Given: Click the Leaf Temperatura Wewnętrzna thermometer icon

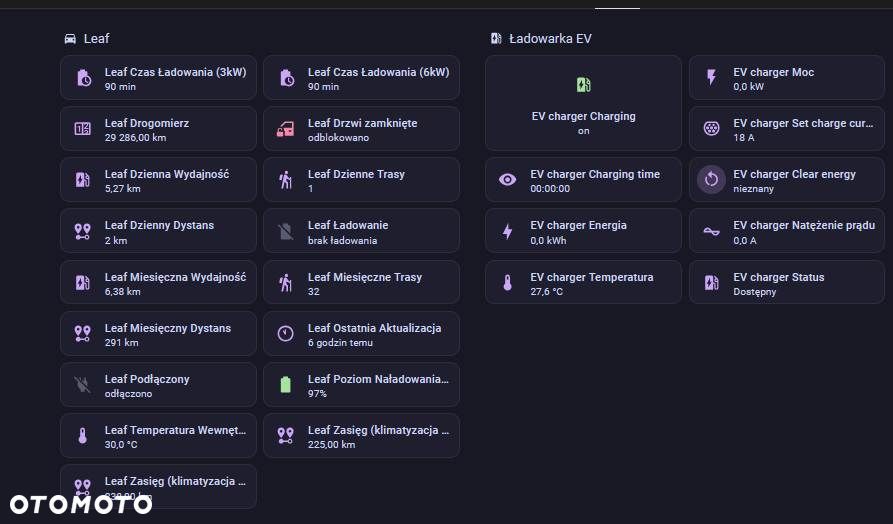Looking at the screenshot, I should 83,436.
